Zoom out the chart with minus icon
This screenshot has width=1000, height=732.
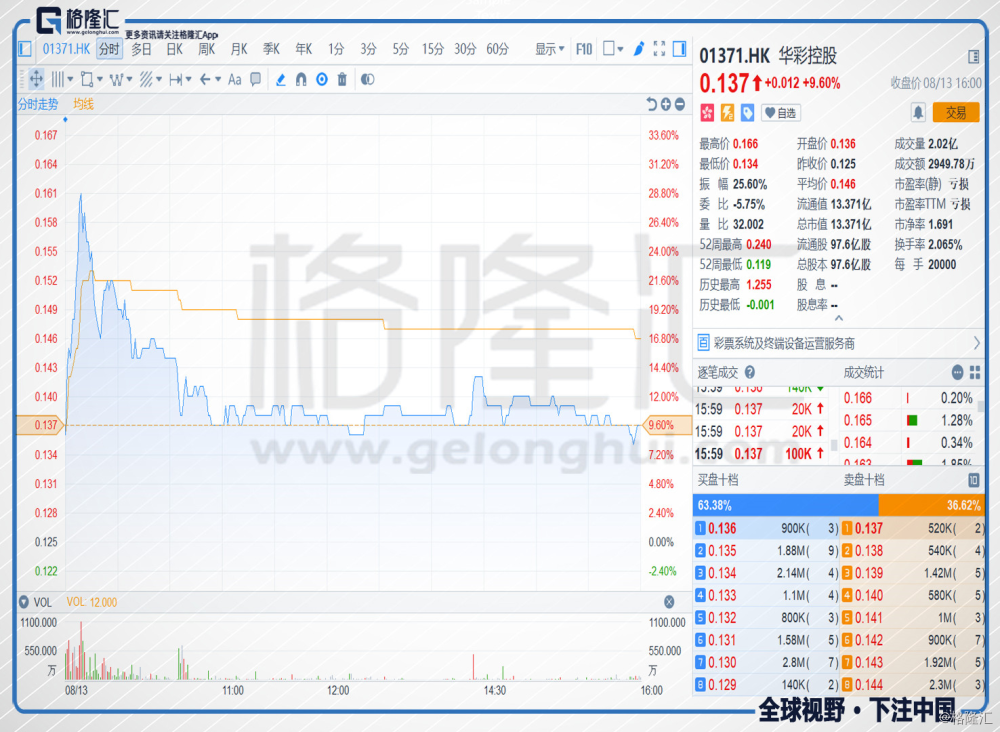pos(680,104)
